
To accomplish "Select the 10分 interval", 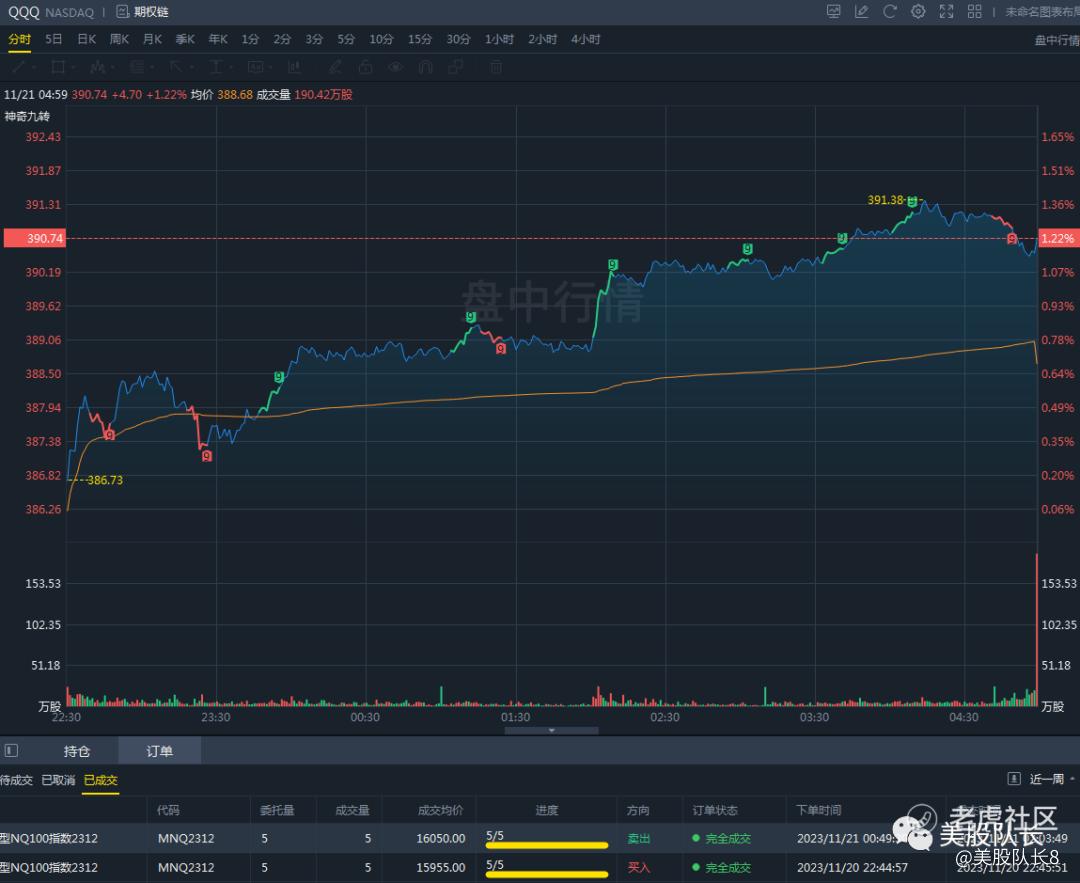I will click(381, 39).
